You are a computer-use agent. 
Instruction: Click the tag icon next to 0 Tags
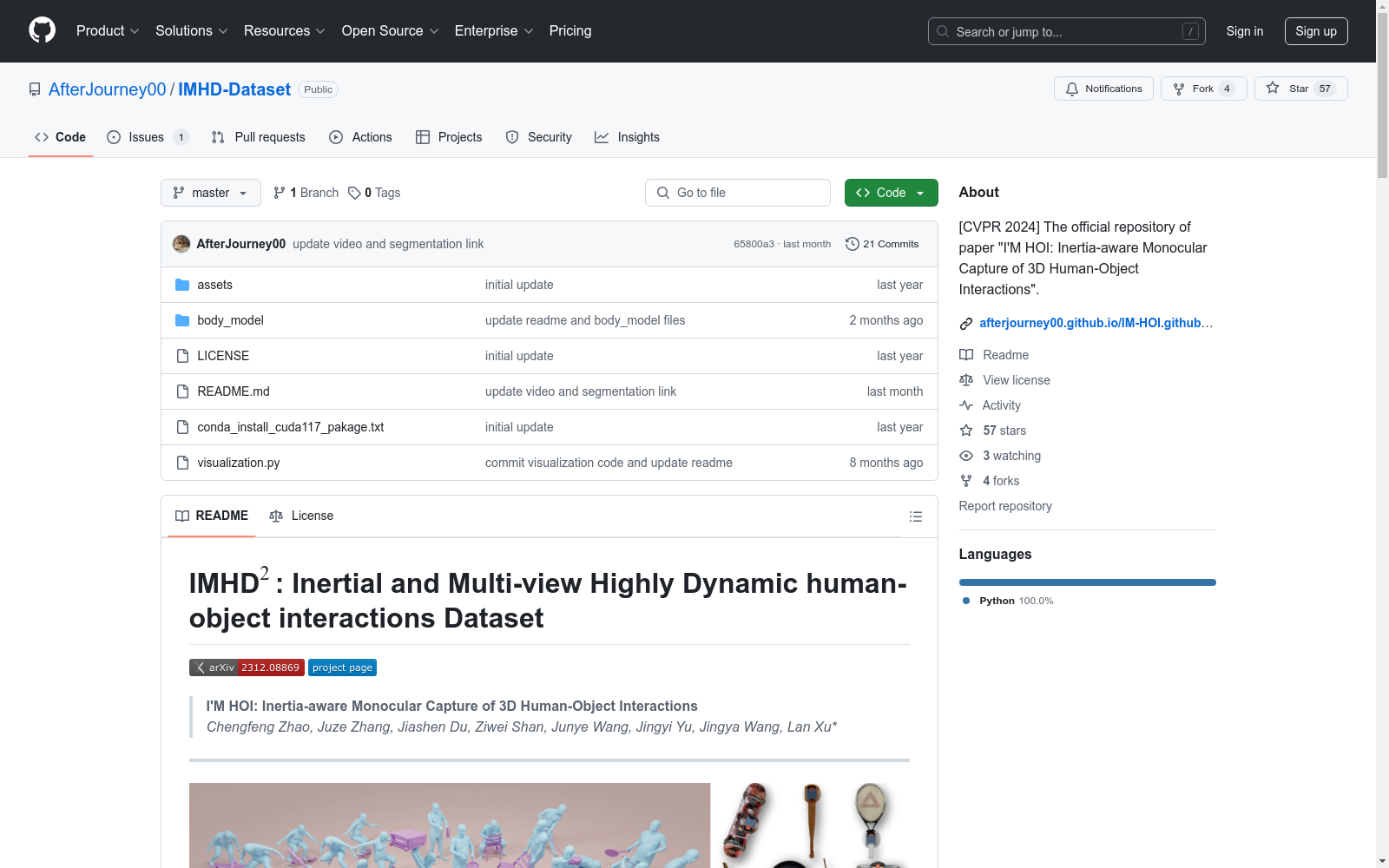tap(354, 193)
